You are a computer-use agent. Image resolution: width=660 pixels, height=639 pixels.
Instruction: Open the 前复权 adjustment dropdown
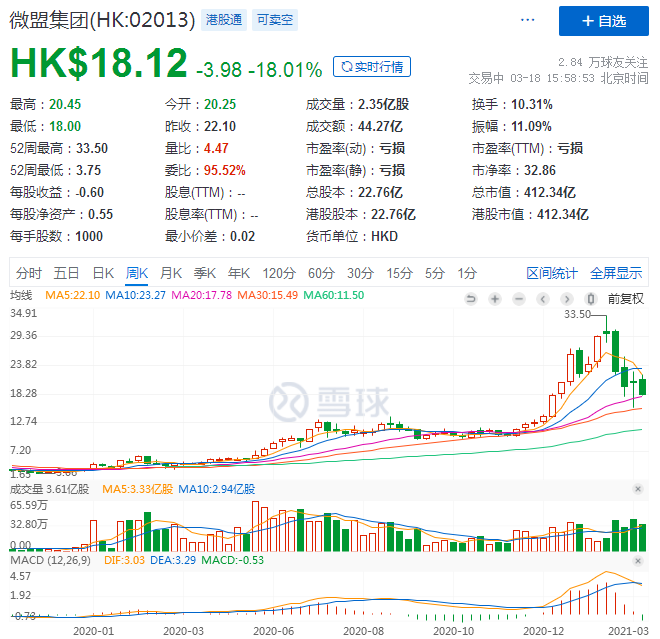point(625,299)
